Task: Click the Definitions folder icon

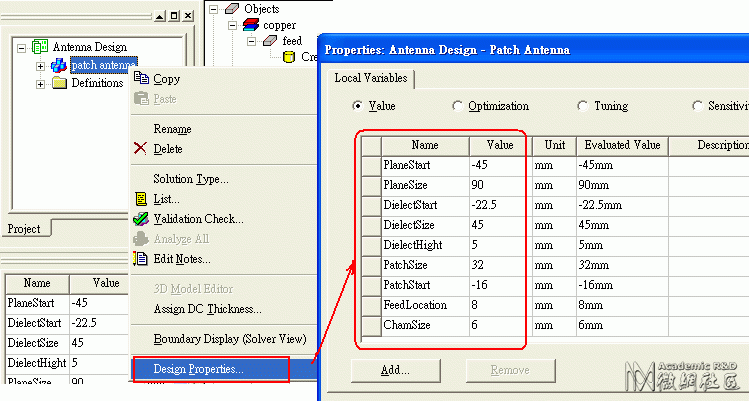Action: pos(59,83)
